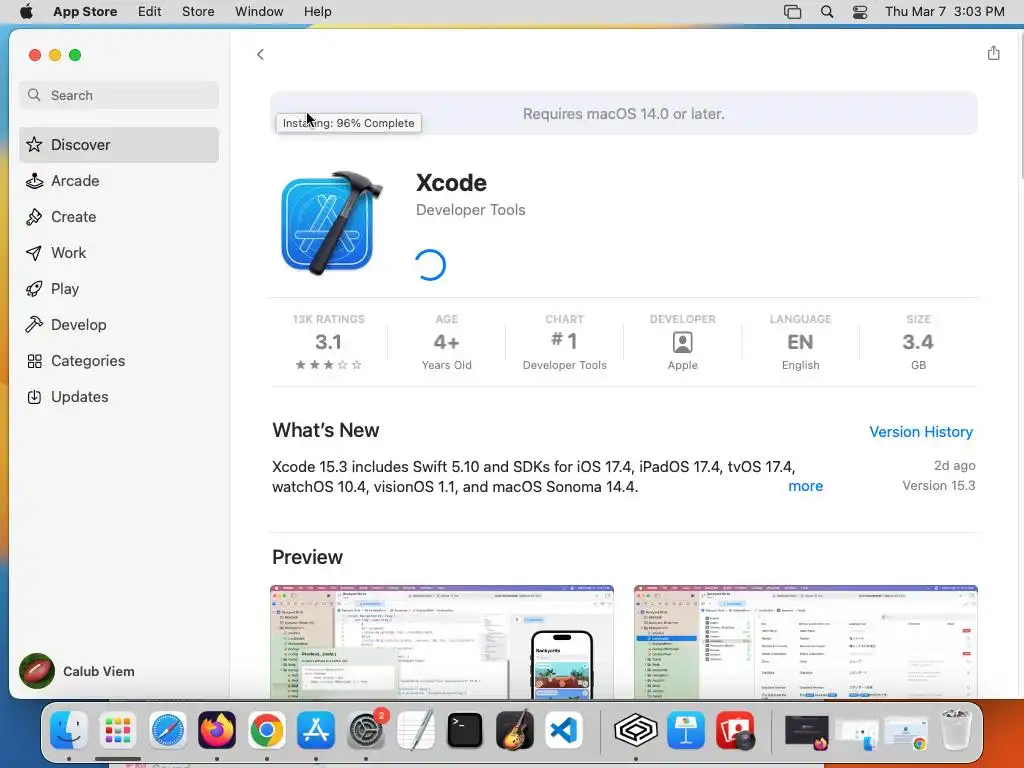Open the Apple menu
The height and width of the screenshot is (768, 1024).
(26, 12)
